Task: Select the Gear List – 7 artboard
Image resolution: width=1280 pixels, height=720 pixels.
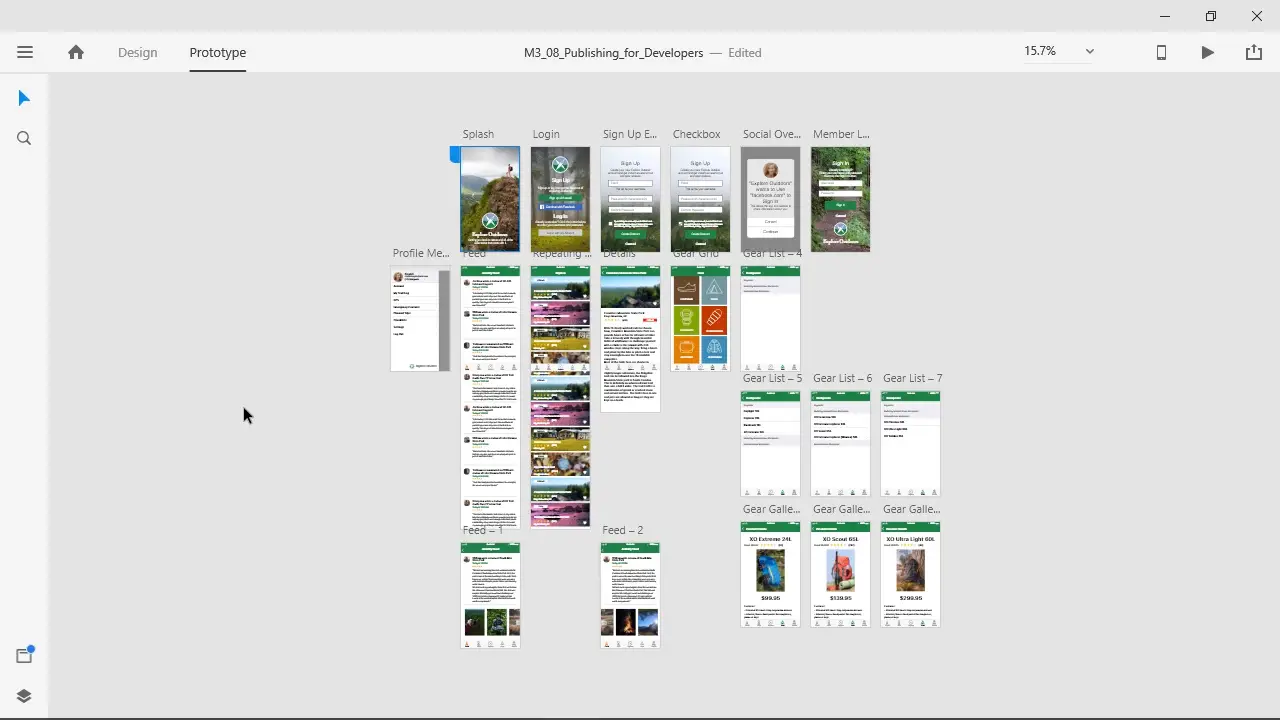Action: tap(910, 444)
